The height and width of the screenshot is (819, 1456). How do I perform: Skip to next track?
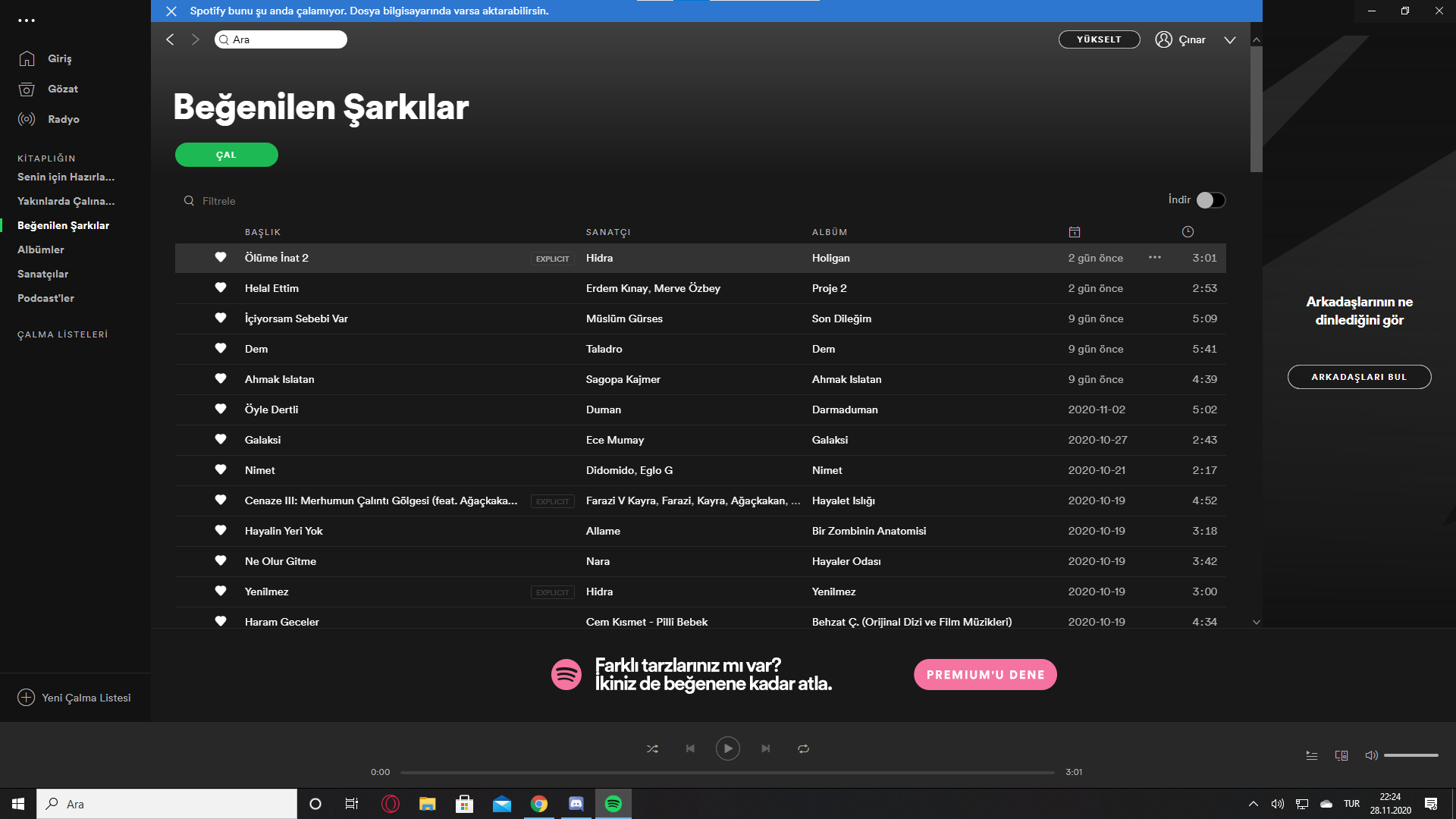tap(766, 748)
